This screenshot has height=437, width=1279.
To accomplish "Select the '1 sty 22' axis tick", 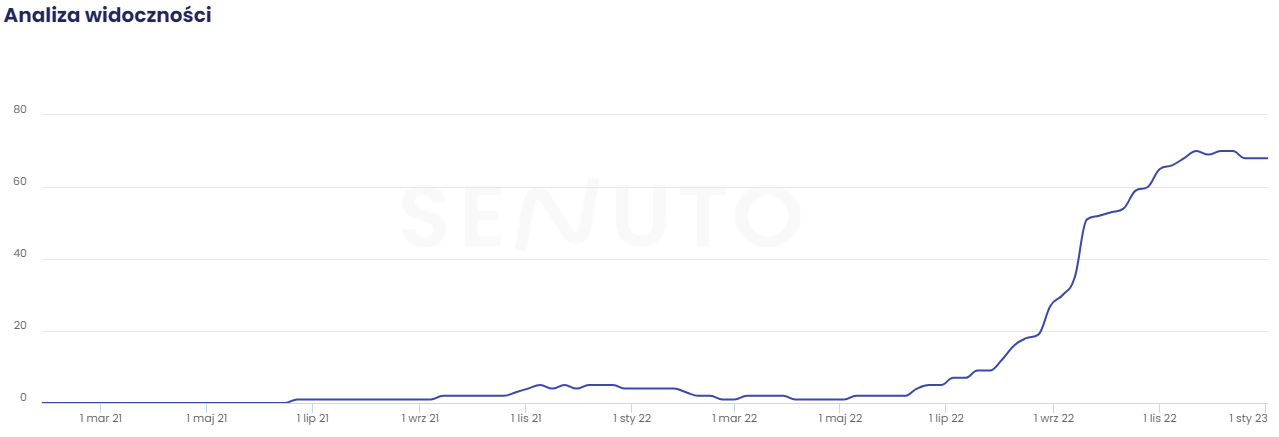I will pyautogui.click(x=632, y=419).
